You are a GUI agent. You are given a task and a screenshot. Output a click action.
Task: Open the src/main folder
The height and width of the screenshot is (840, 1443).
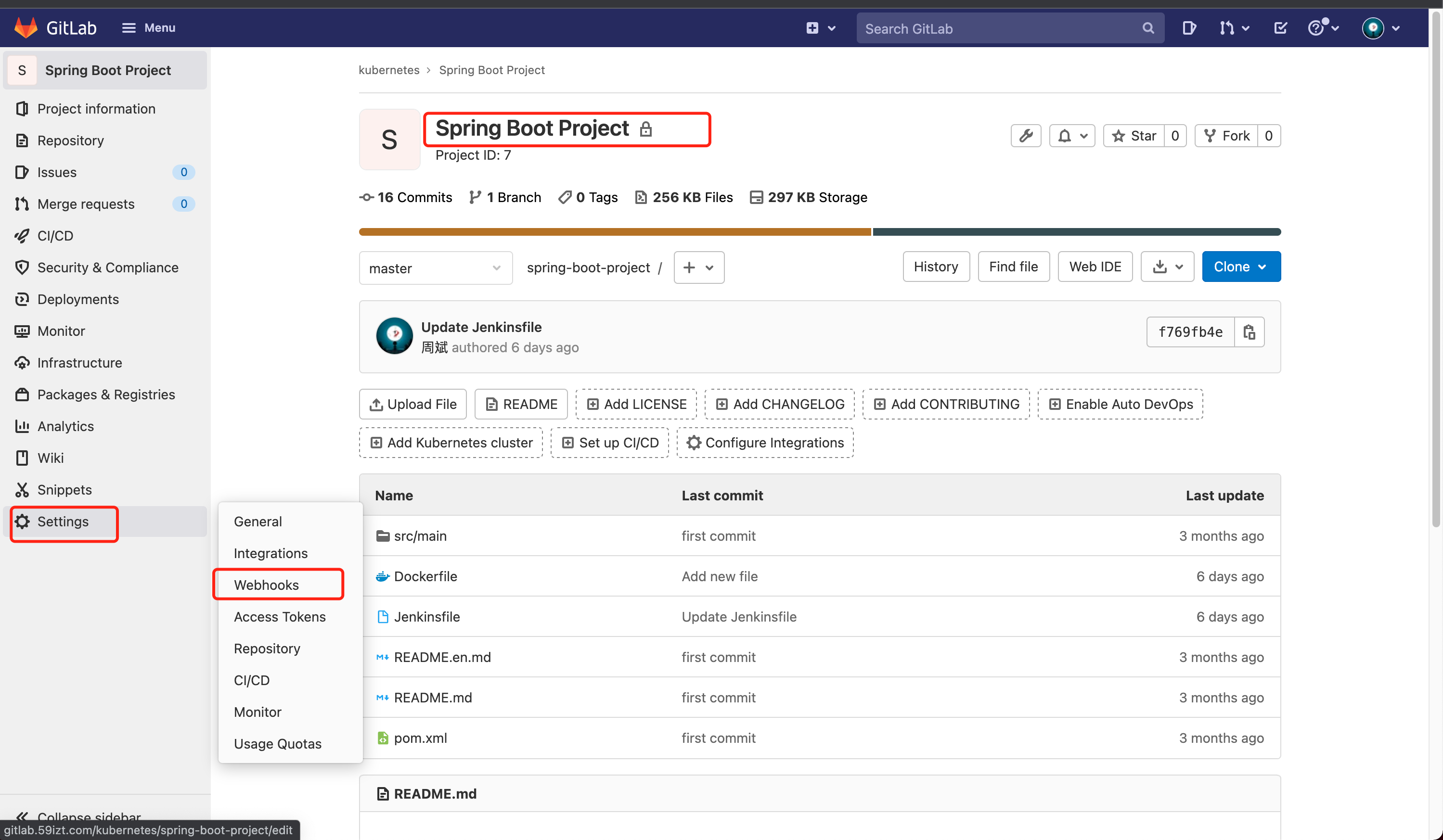[x=420, y=535]
